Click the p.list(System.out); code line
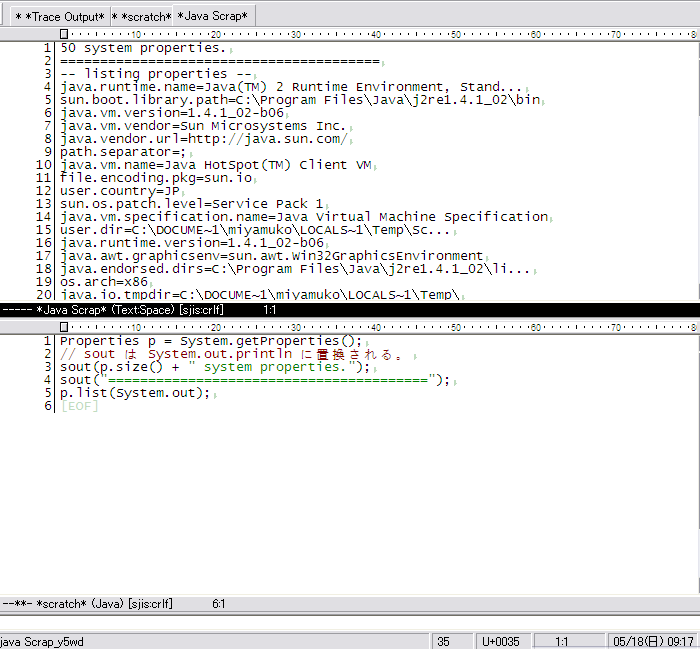This screenshot has width=700, height=649. click(x=135, y=393)
